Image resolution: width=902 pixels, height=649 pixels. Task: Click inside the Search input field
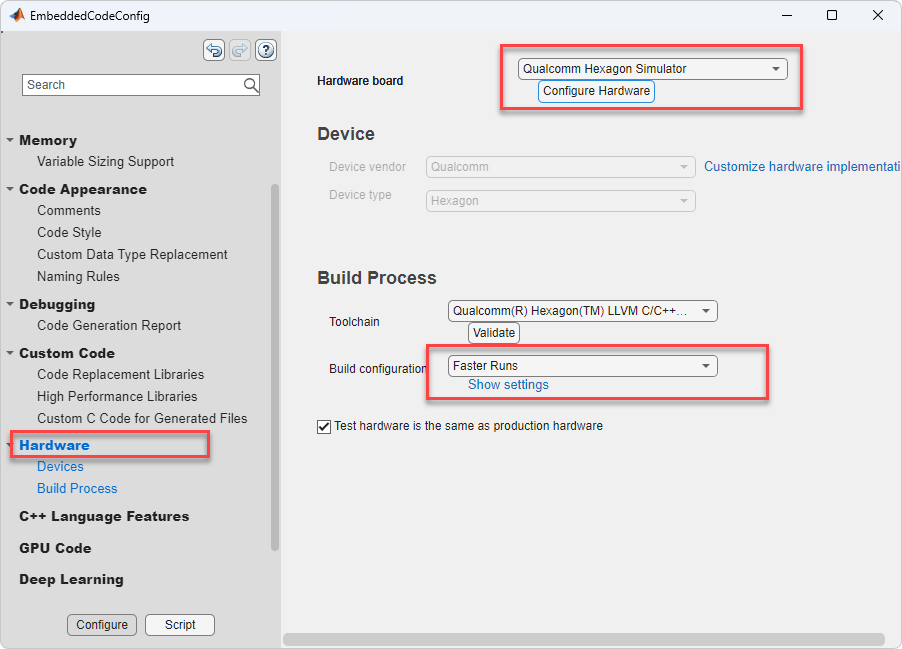pos(130,85)
